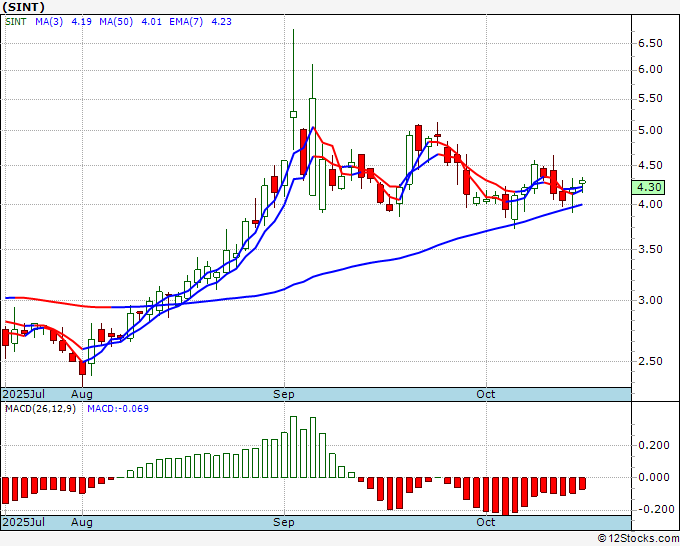Click the EMA(7) indicator label

pos(186,22)
